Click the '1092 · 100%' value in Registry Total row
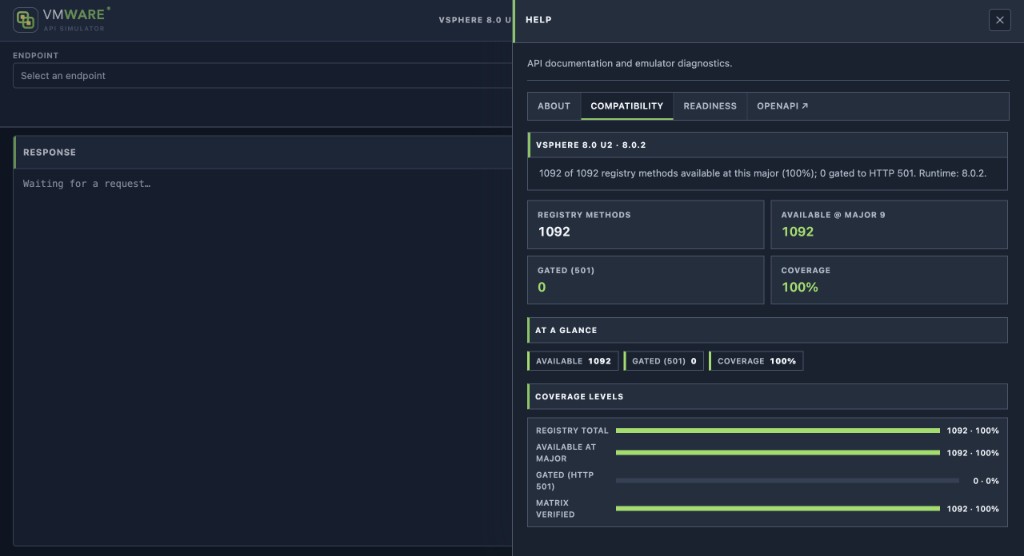This screenshot has height=556, width=1024. (972, 431)
